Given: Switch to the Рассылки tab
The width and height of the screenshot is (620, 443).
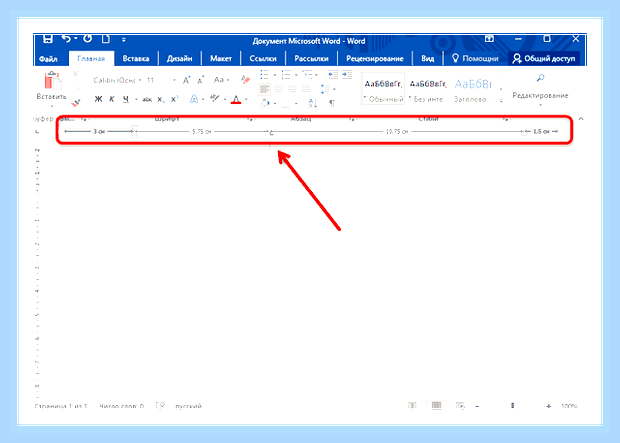Looking at the screenshot, I should (311, 59).
